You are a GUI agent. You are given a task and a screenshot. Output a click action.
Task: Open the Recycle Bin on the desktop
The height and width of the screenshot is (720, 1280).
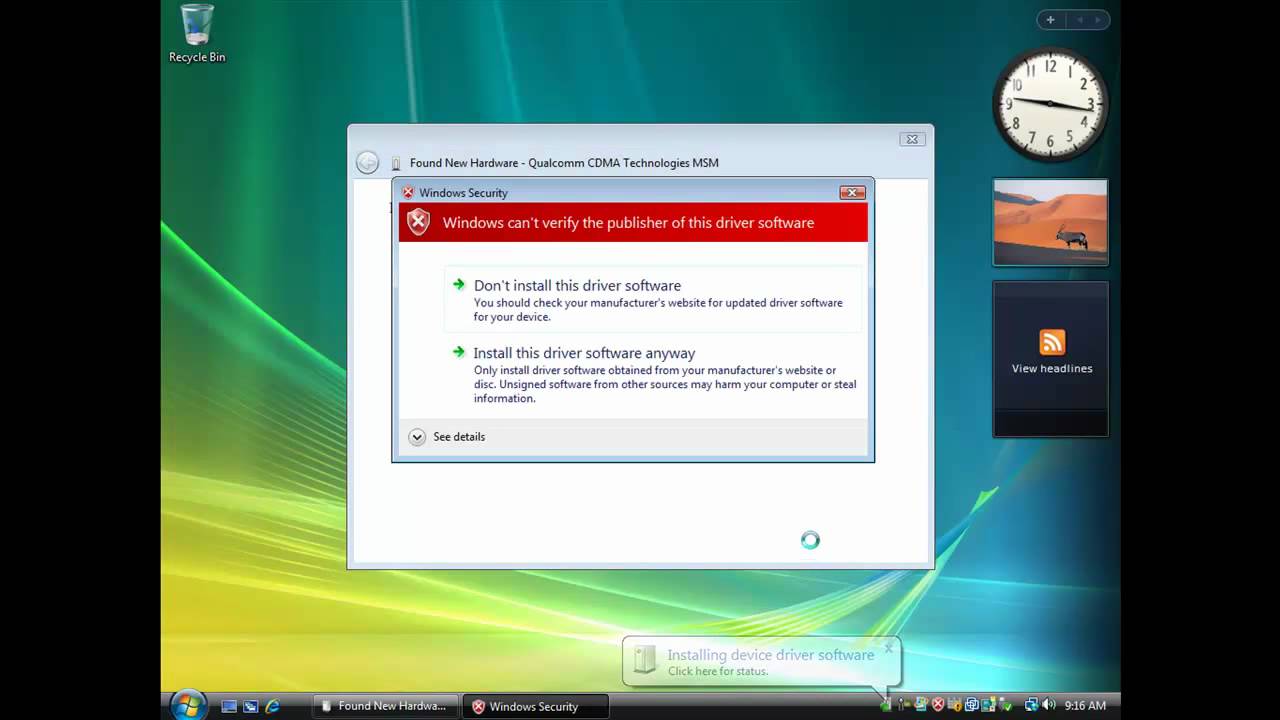pyautogui.click(x=197, y=33)
